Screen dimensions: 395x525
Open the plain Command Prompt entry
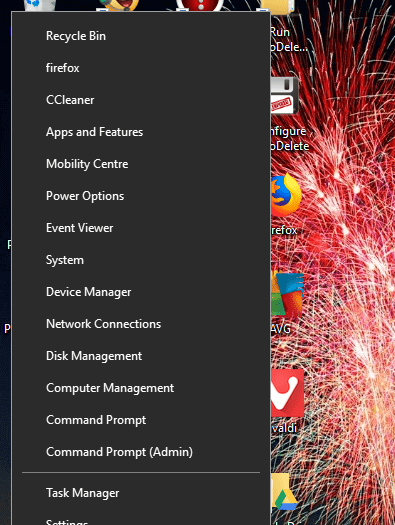[141, 420]
